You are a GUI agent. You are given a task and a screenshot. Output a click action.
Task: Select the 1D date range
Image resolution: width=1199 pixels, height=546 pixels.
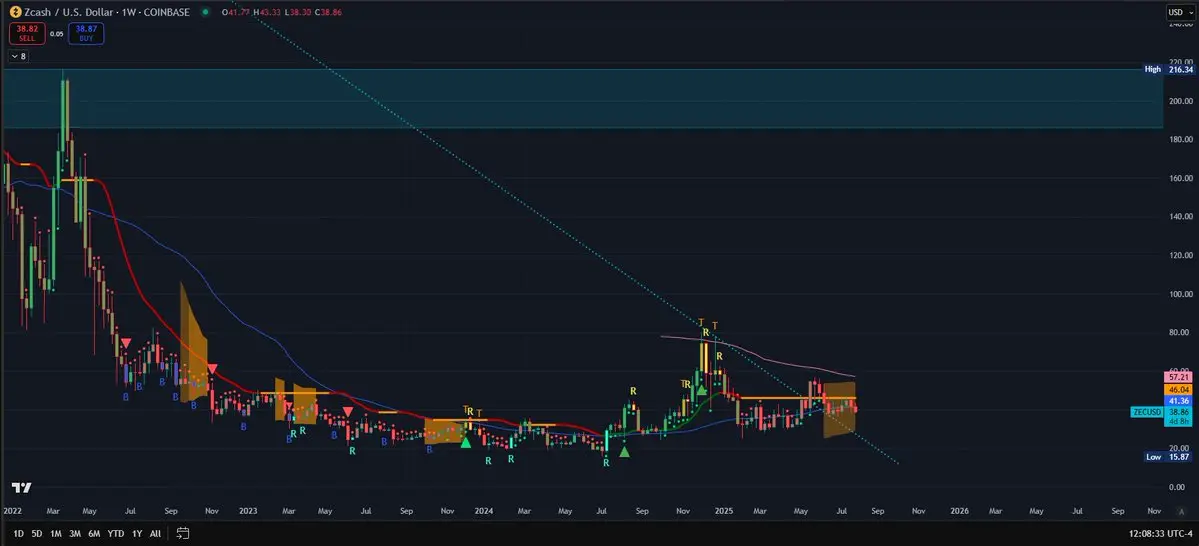pos(18,534)
